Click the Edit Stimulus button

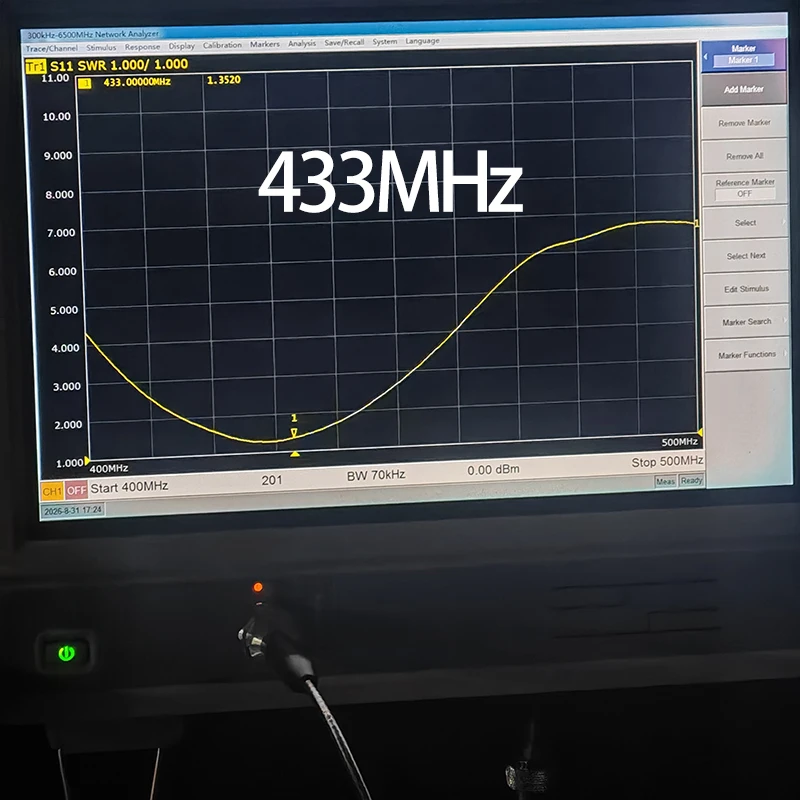[746, 289]
